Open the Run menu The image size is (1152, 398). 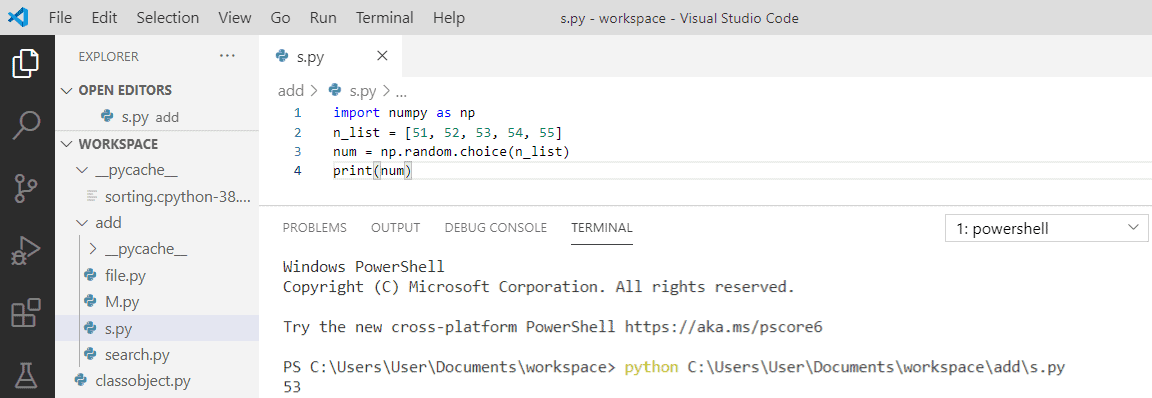tap(323, 17)
